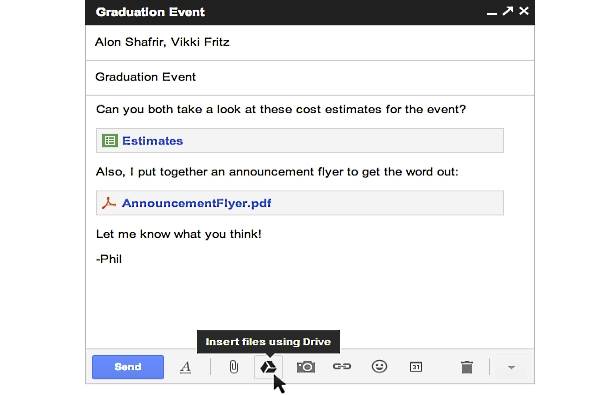Open the AnnouncementFlyer.pdf attachment link
The width and height of the screenshot is (610, 395).
pos(196,203)
